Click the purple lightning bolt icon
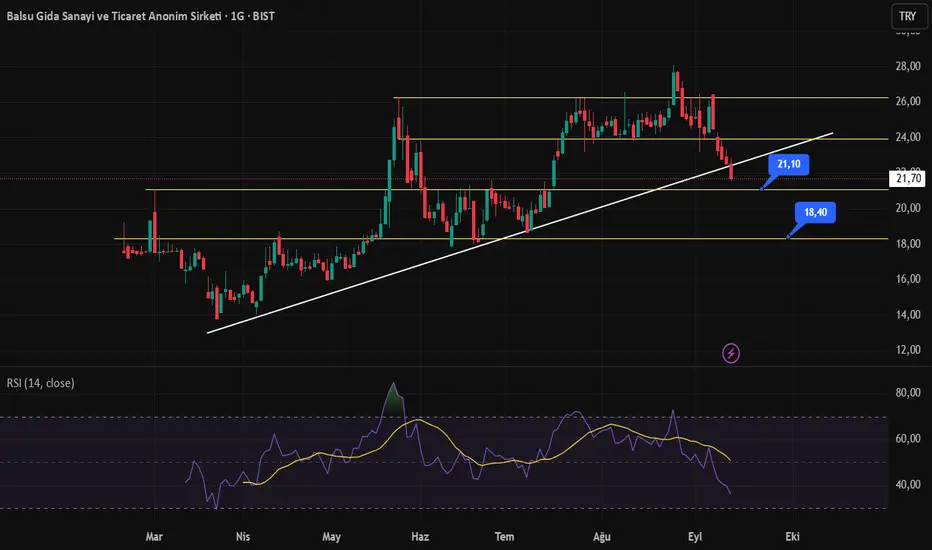Screen dimensions: 932x550 731,353
